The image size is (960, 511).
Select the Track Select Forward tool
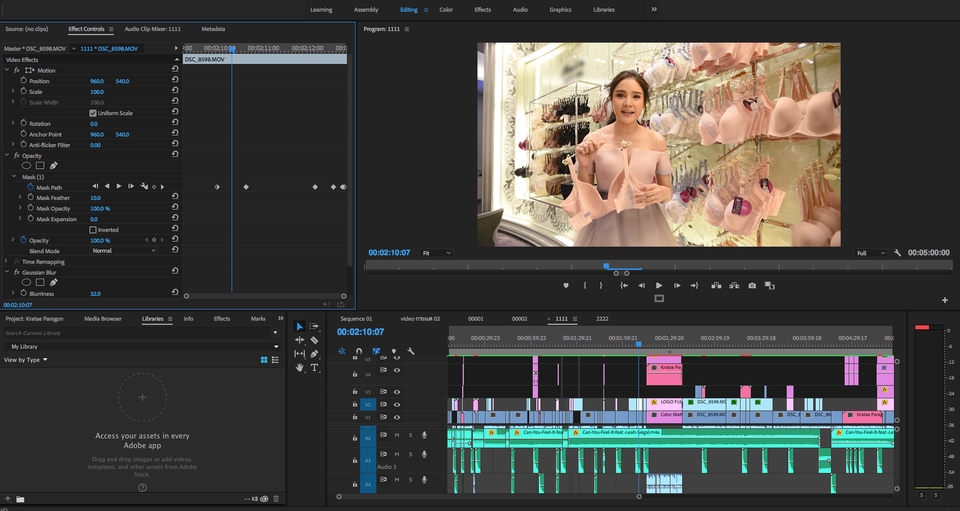pyautogui.click(x=314, y=326)
